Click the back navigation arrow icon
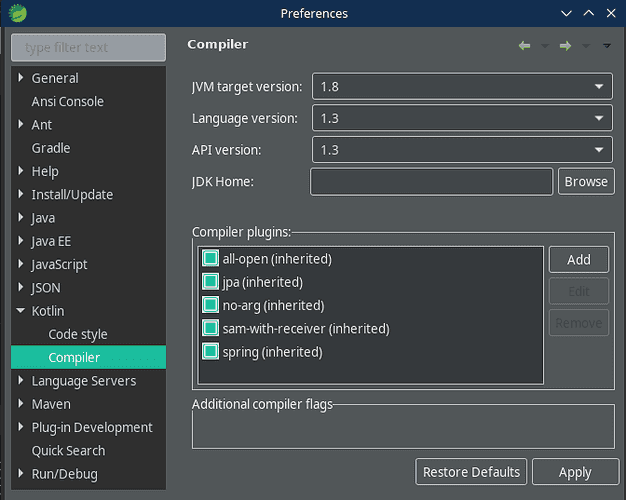This screenshot has height=500, width=626. pos(524,46)
